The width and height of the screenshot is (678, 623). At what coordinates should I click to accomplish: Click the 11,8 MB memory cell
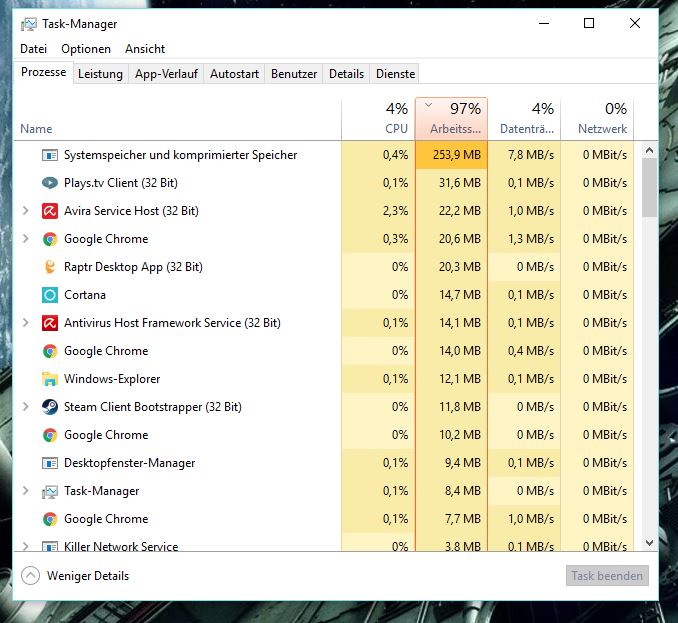(x=451, y=407)
